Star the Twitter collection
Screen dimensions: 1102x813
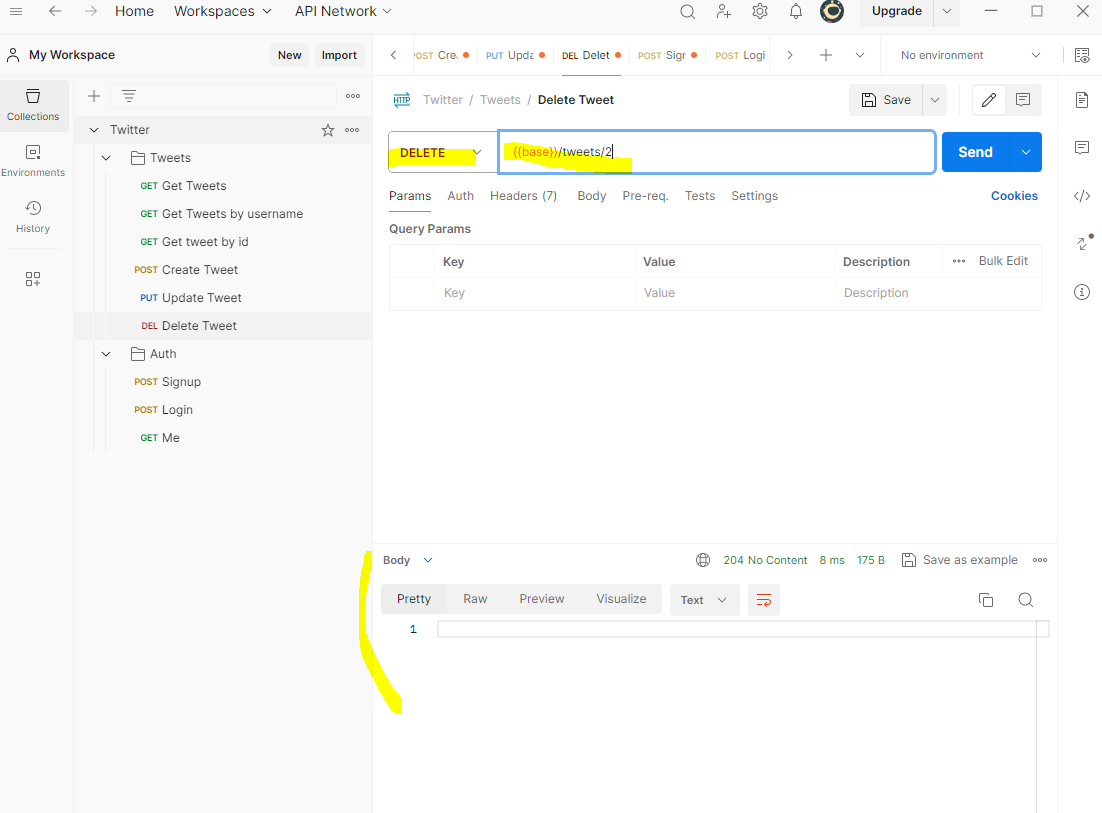tap(328, 130)
